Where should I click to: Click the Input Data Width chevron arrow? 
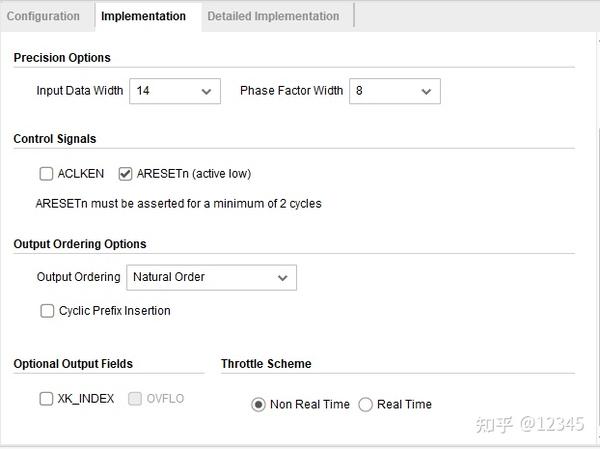click(x=206, y=92)
